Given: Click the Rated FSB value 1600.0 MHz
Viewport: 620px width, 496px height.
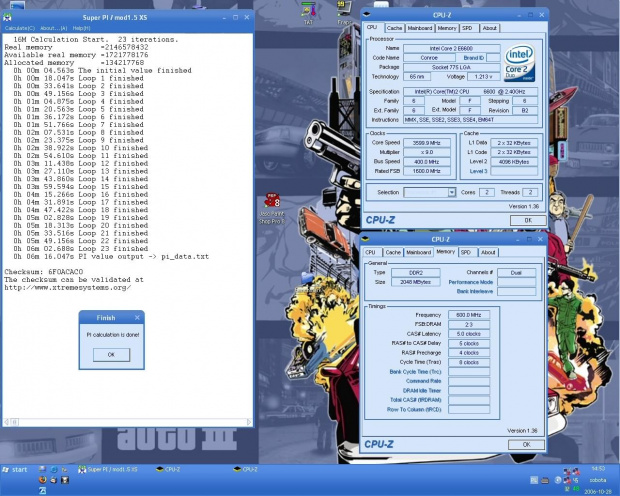Looking at the screenshot, I should pos(427,171).
